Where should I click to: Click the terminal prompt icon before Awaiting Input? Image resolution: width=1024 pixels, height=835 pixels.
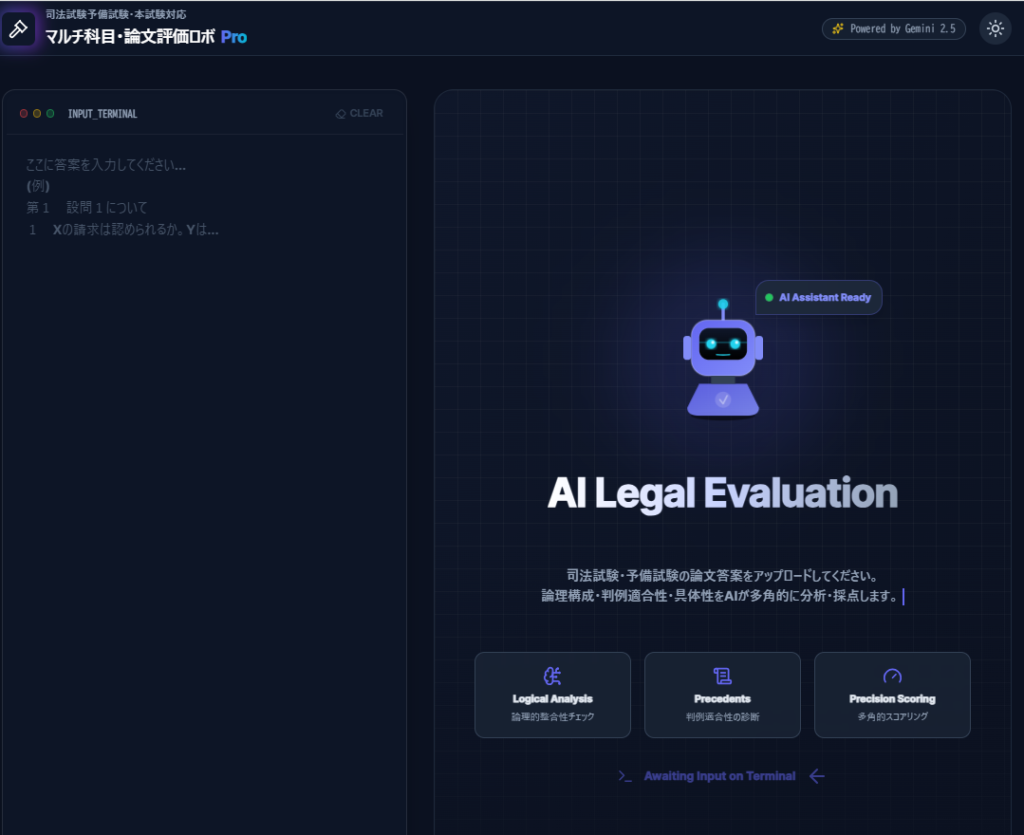coord(625,776)
